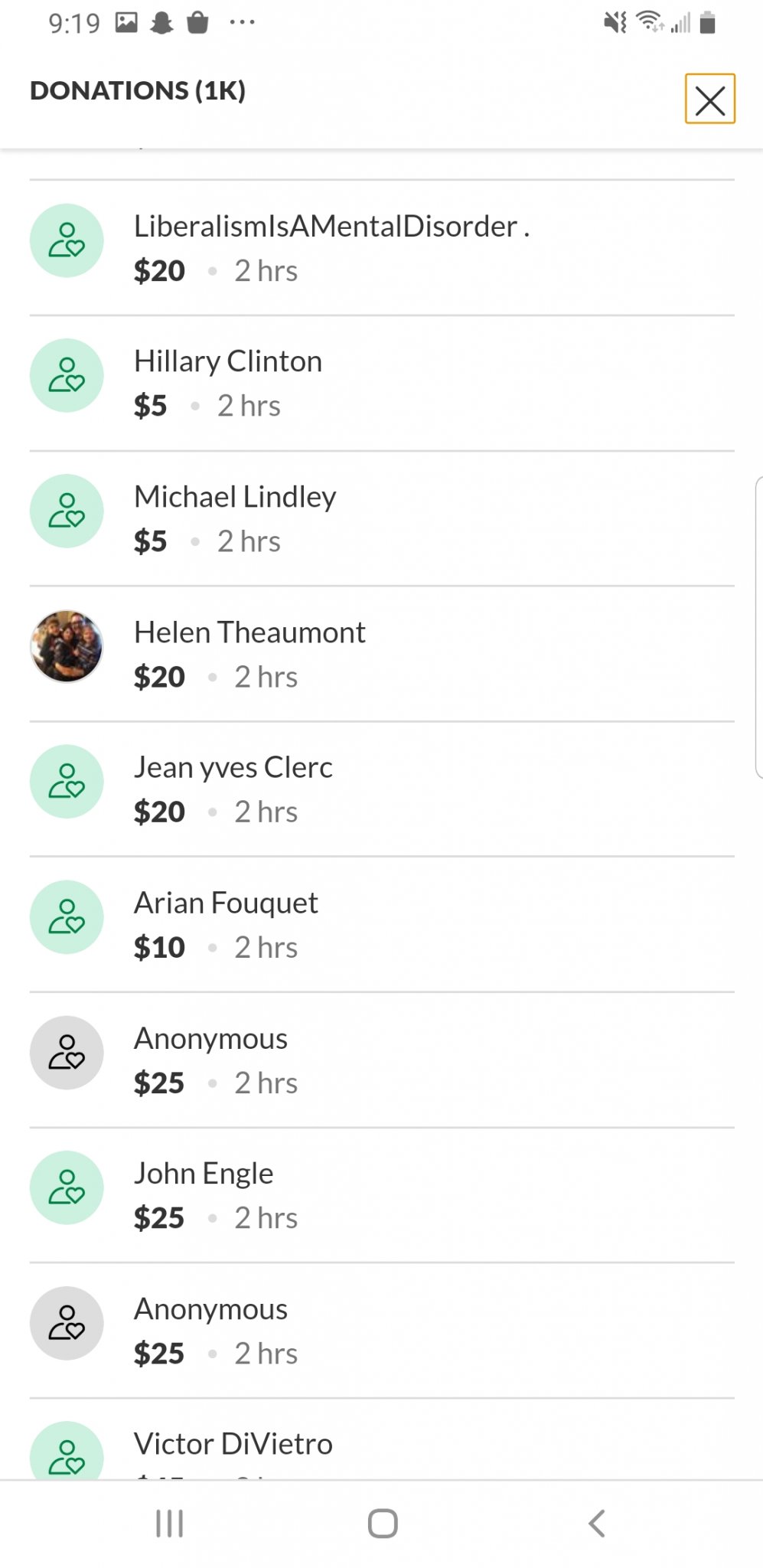Select Victor DiVietro donor name
763x1568 pixels.
(233, 1444)
